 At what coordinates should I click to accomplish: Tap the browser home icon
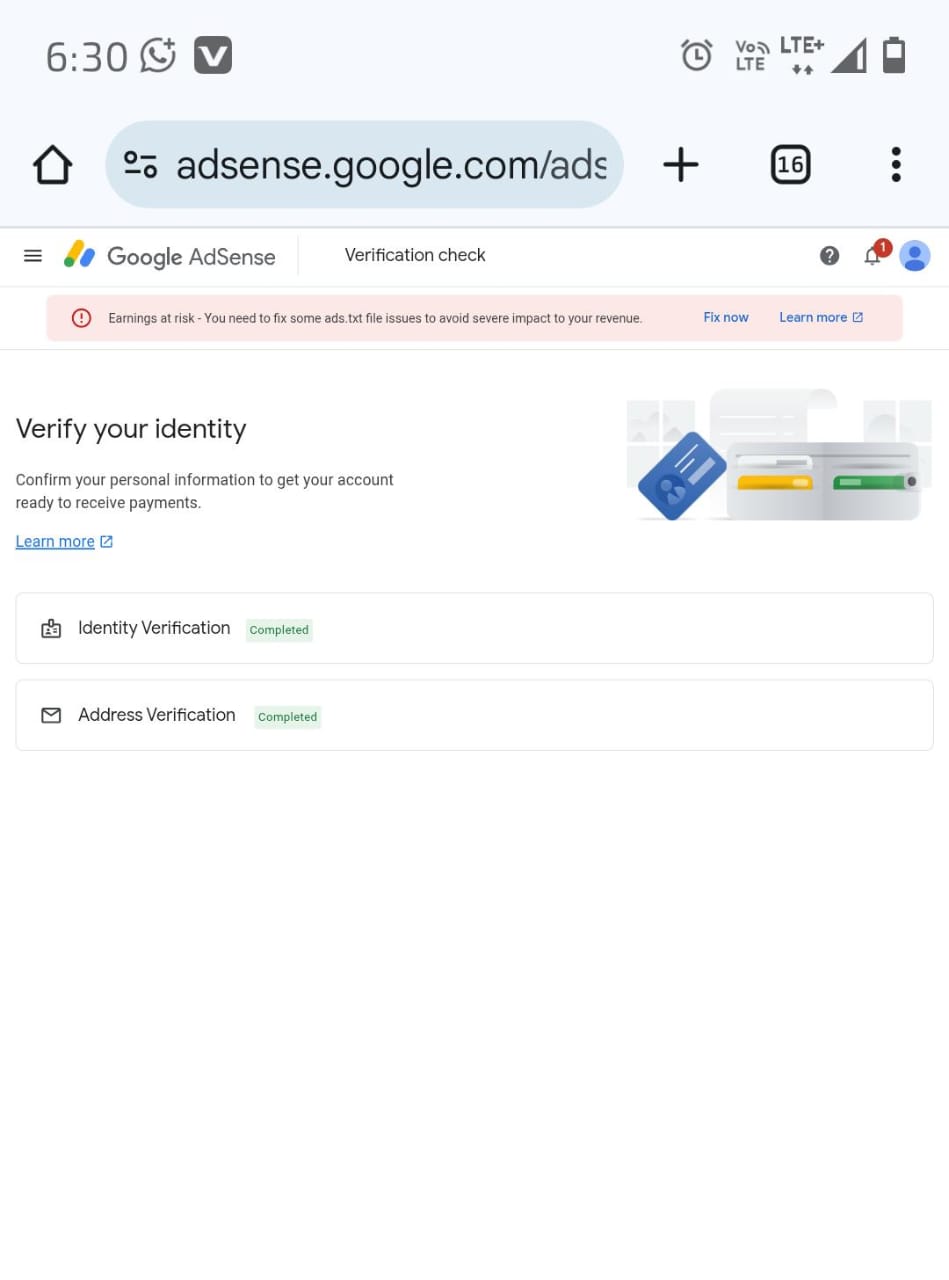point(52,165)
